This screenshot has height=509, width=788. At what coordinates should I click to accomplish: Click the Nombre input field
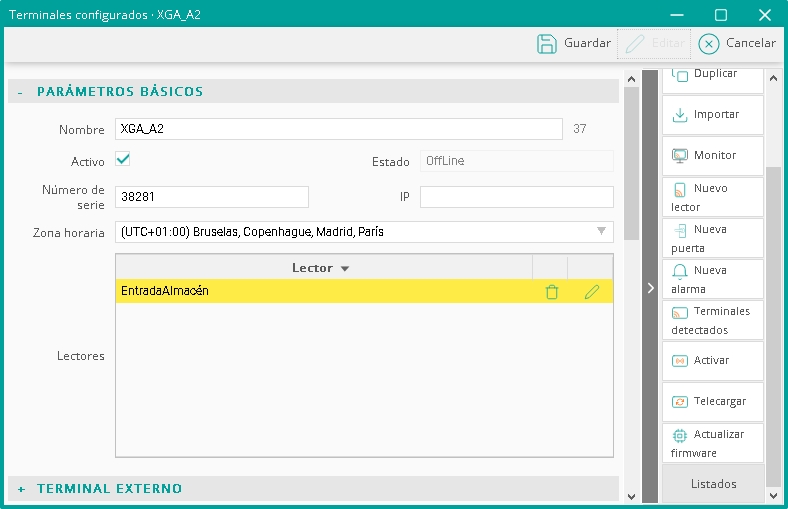(x=338, y=129)
